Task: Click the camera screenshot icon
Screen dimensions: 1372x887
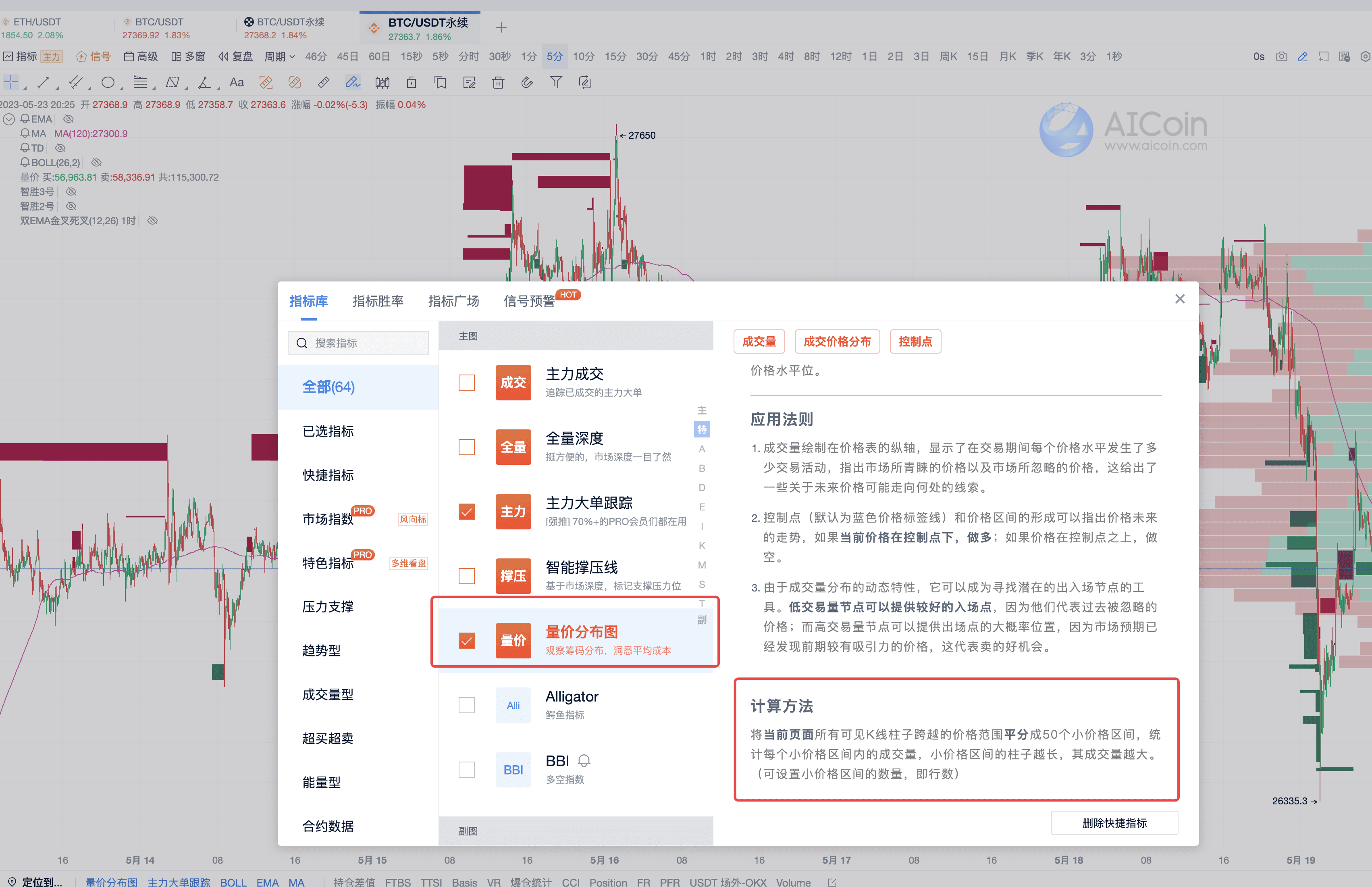Action: (x=1282, y=56)
